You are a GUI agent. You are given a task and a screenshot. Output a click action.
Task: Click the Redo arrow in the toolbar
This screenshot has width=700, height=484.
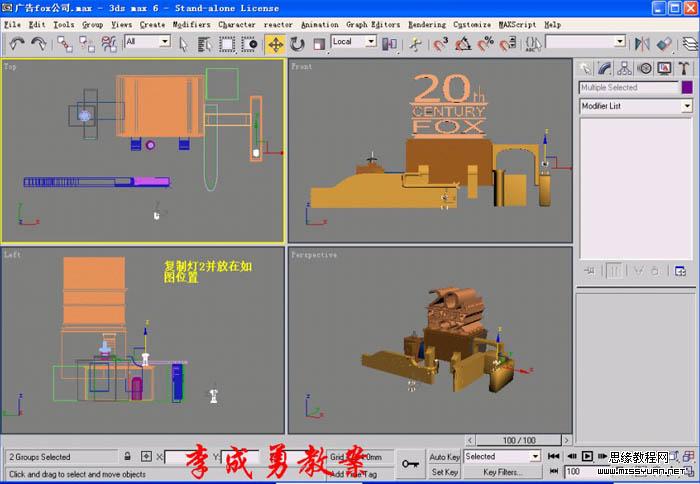[x=39, y=44]
